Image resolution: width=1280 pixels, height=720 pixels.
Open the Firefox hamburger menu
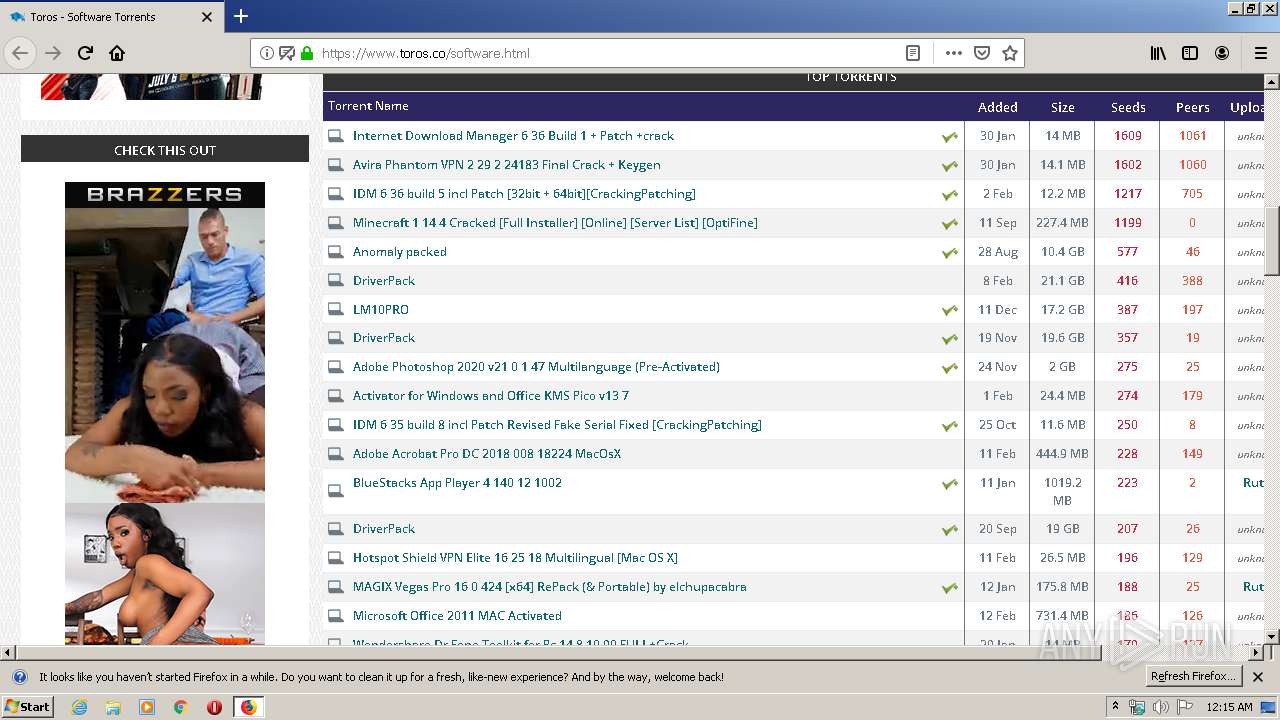(1261, 53)
